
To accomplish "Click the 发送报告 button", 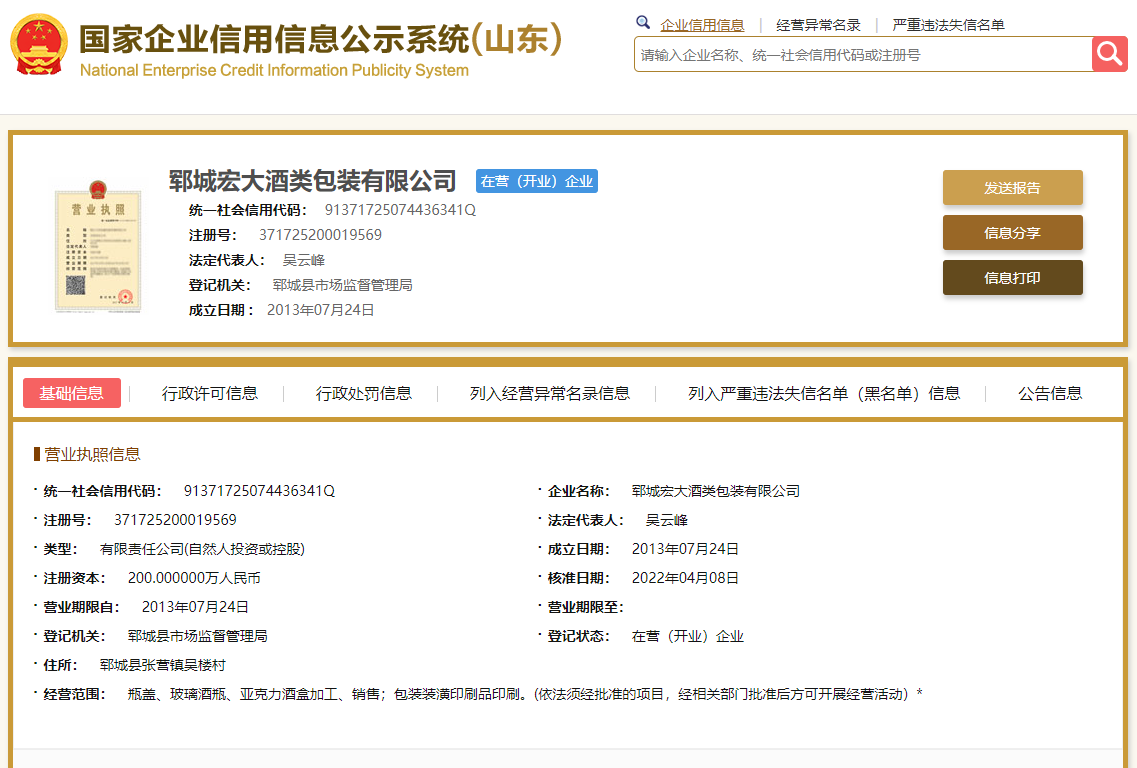I will point(1012,188).
